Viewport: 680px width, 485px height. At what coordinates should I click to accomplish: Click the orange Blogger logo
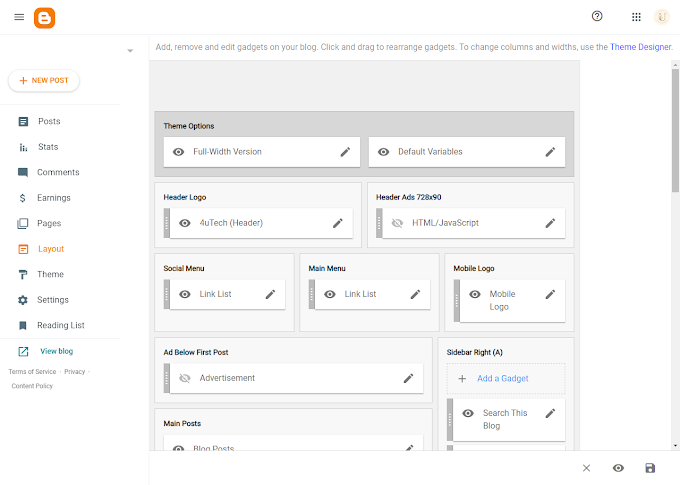(45, 18)
